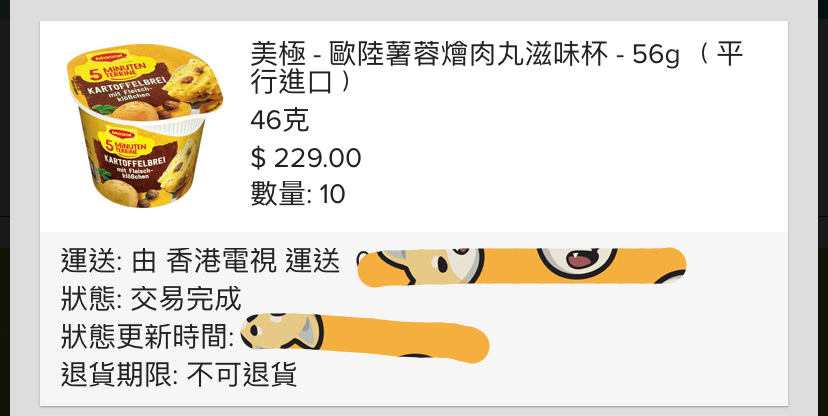Click the dimmed background left of the order card

pyautogui.click(x=20, y=211)
